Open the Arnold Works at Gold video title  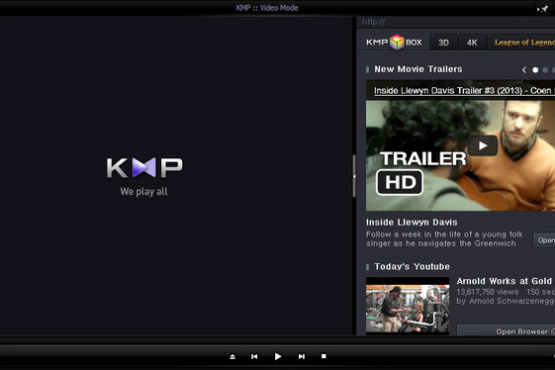tap(505, 281)
